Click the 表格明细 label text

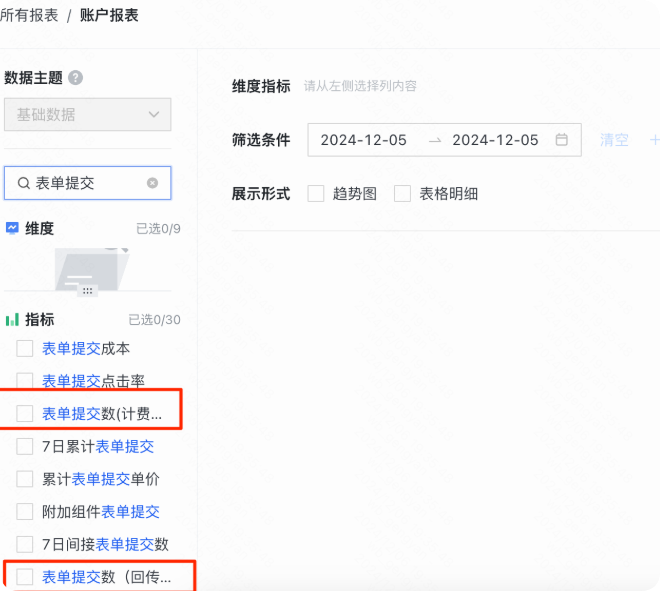(x=449, y=194)
